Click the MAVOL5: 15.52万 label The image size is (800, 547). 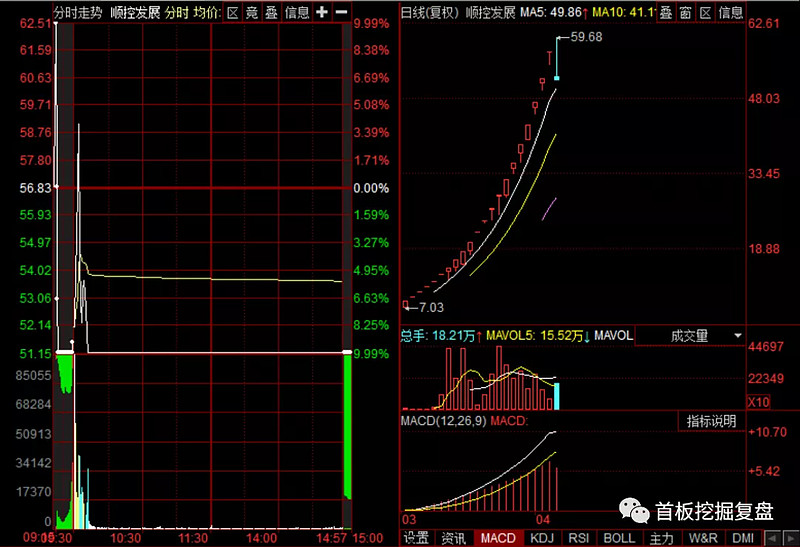click(x=538, y=336)
